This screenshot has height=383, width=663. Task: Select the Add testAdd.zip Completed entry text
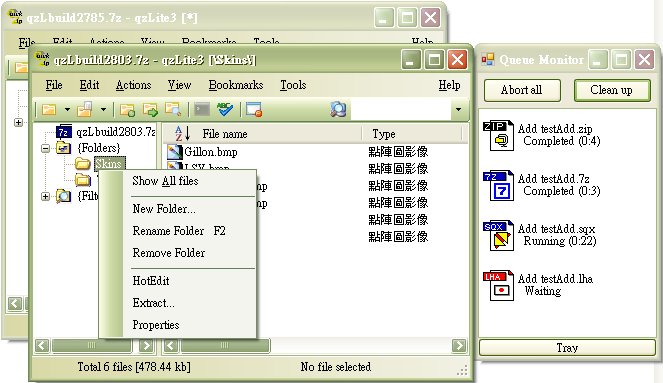(x=559, y=135)
